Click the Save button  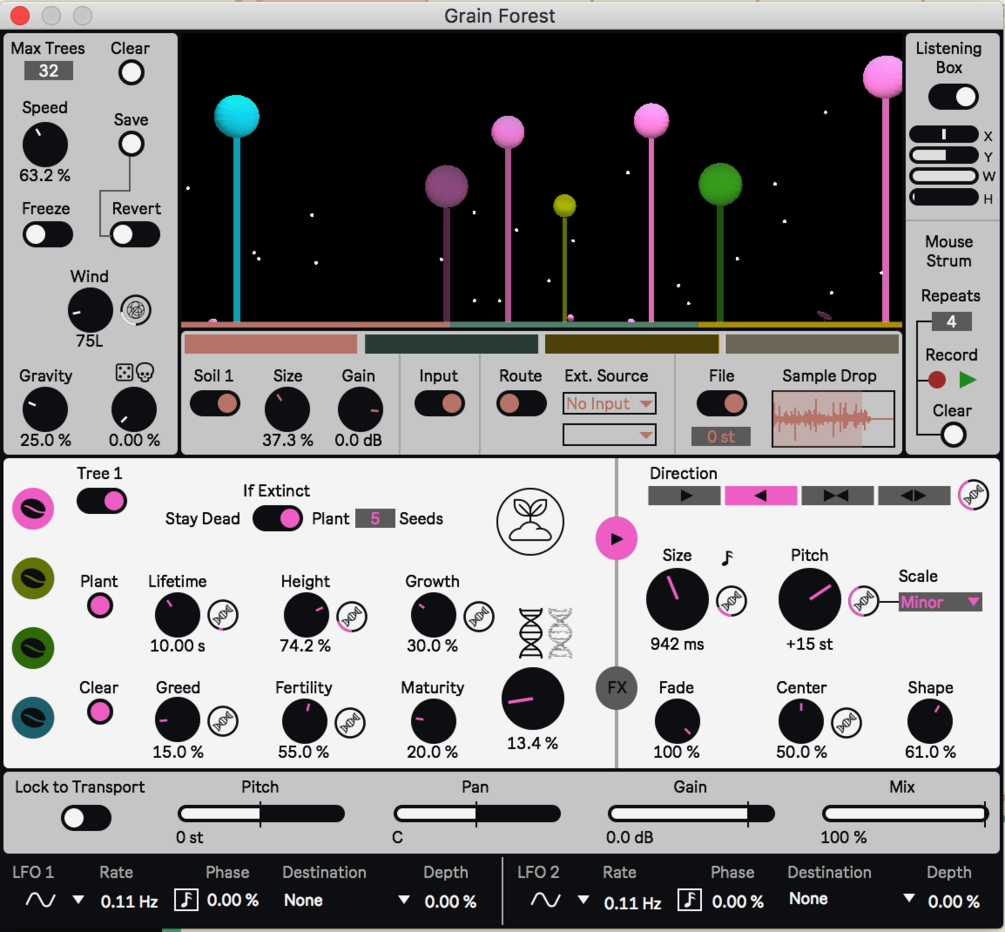[131, 144]
